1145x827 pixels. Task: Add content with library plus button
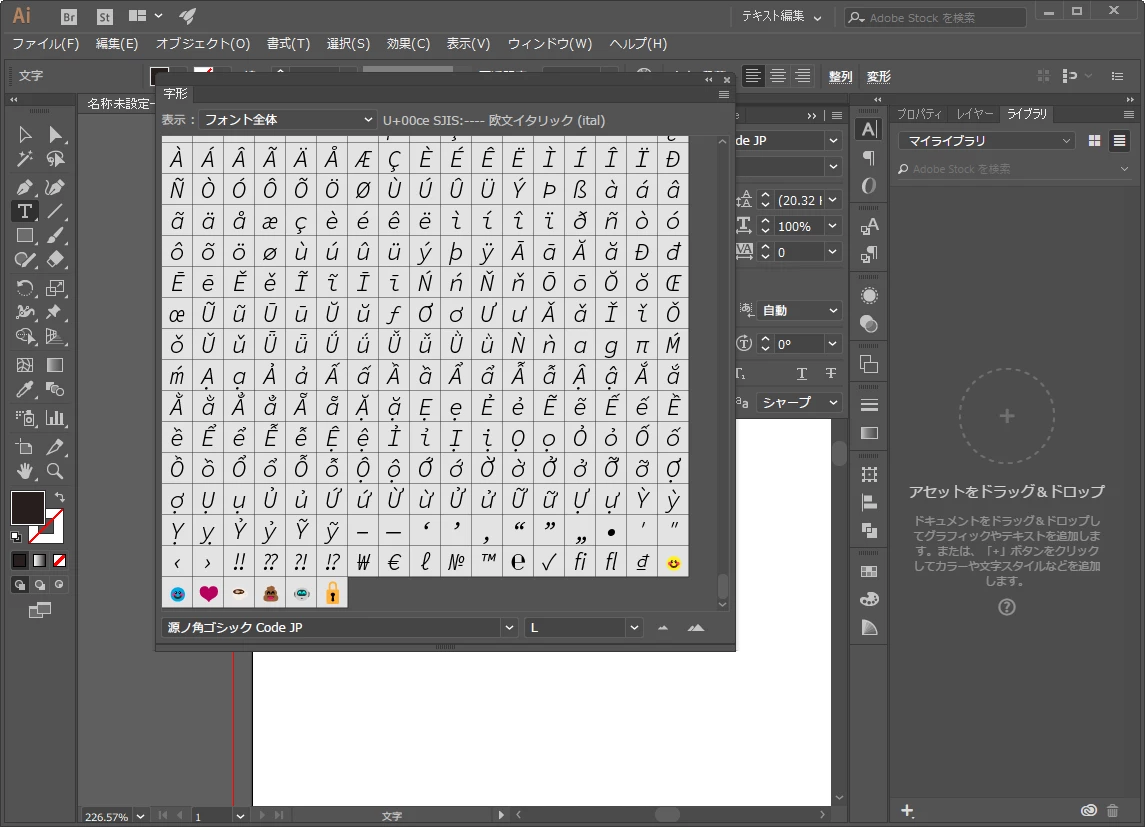(x=907, y=810)
